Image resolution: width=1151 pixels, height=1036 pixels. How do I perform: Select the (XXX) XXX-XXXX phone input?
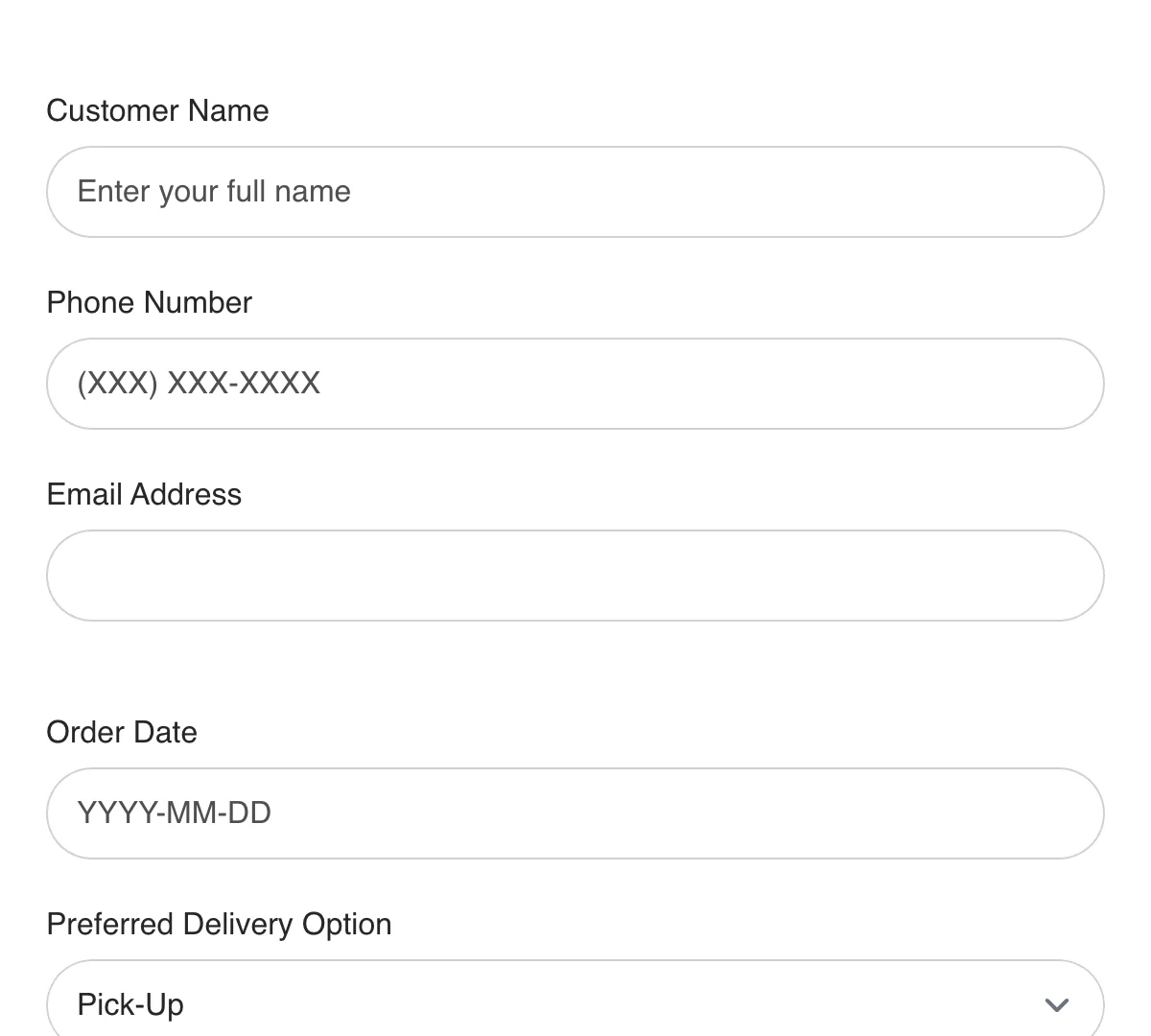[x=575, y=384]
